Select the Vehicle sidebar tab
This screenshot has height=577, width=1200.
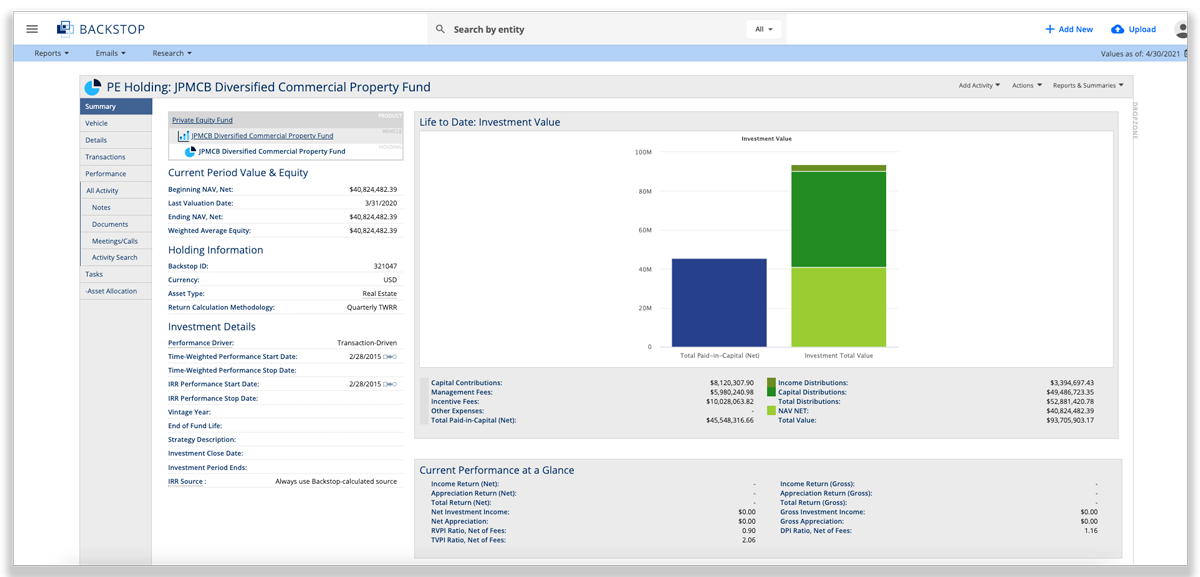click(115, 123)
